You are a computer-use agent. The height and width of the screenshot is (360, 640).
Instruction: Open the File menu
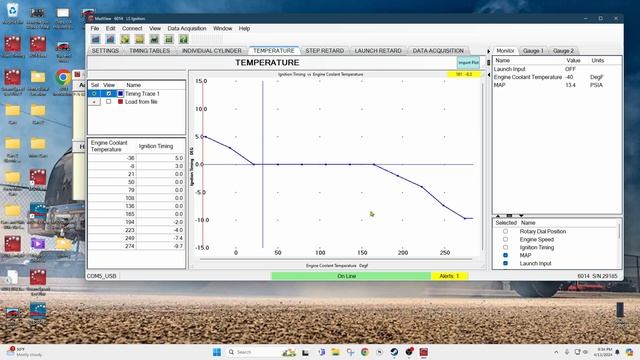click(95, 29)
